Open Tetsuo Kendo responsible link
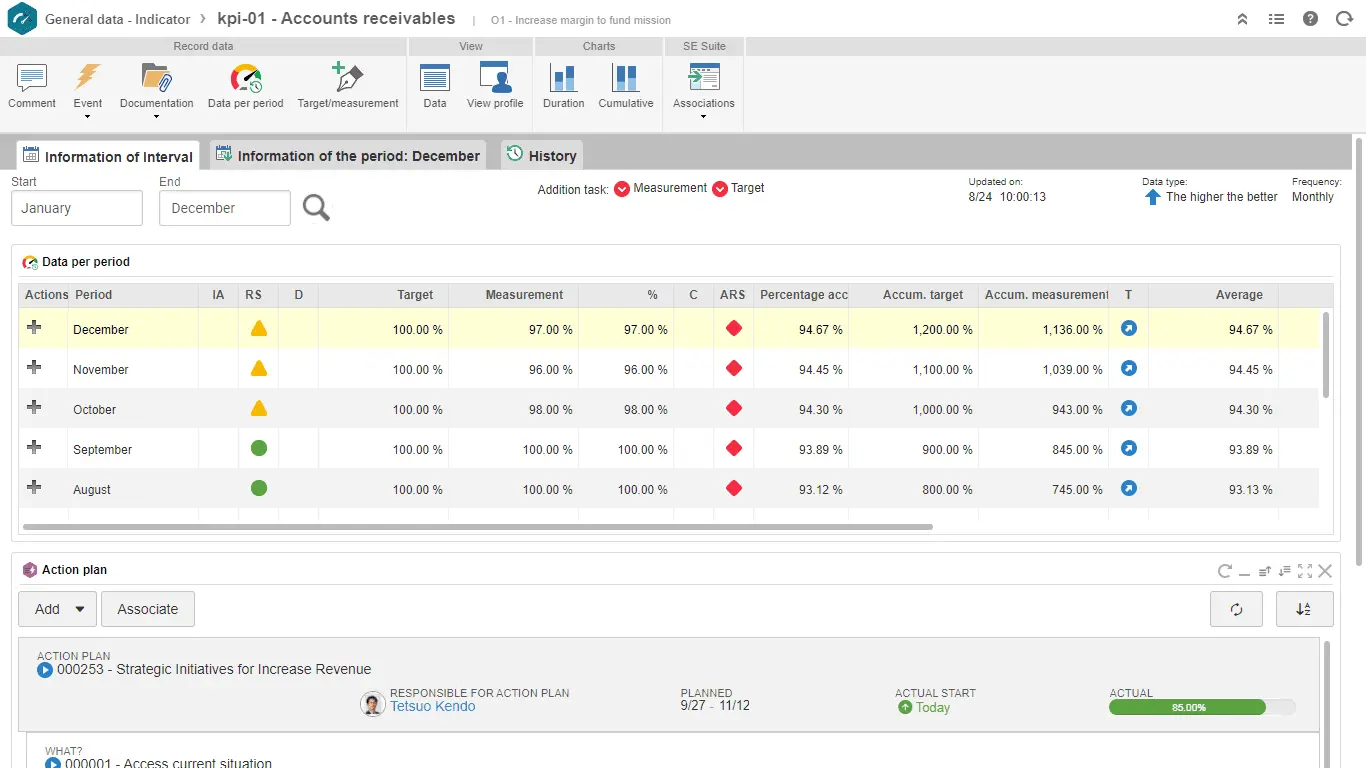The width and height of the screenshot is (1366, 768). coord(432,706)
